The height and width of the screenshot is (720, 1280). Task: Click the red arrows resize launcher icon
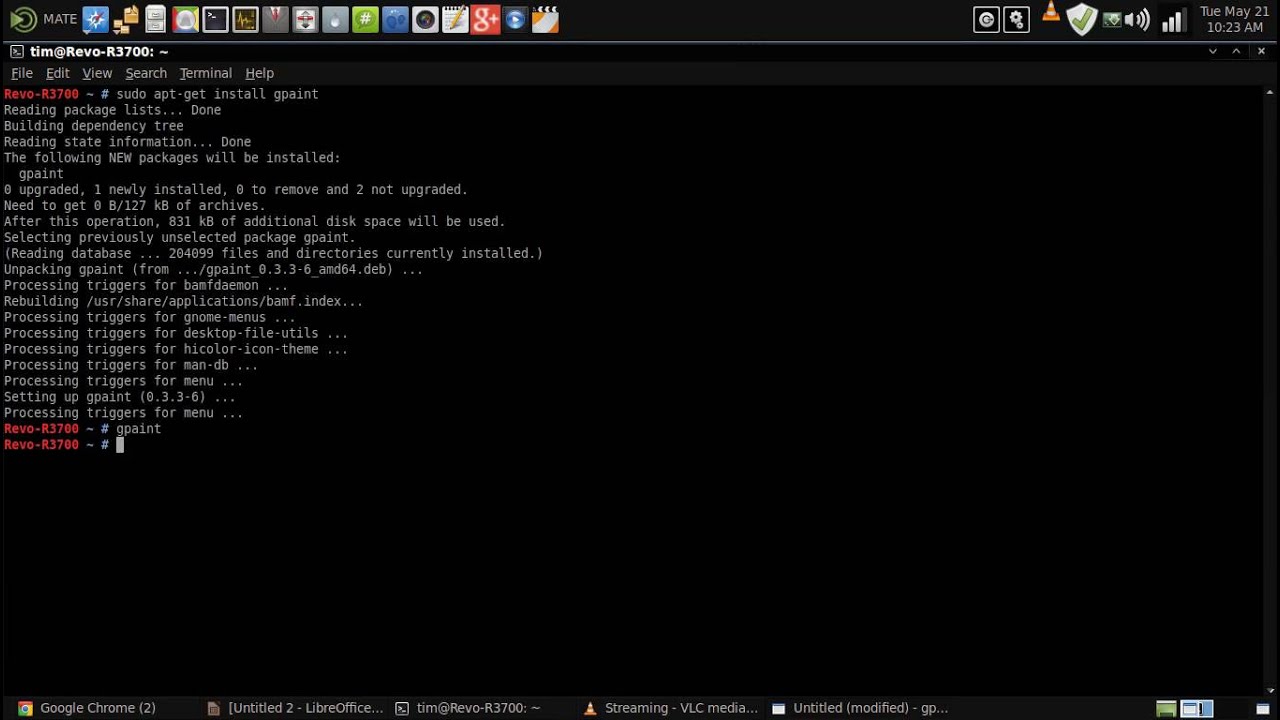click(x=305, y=19)
